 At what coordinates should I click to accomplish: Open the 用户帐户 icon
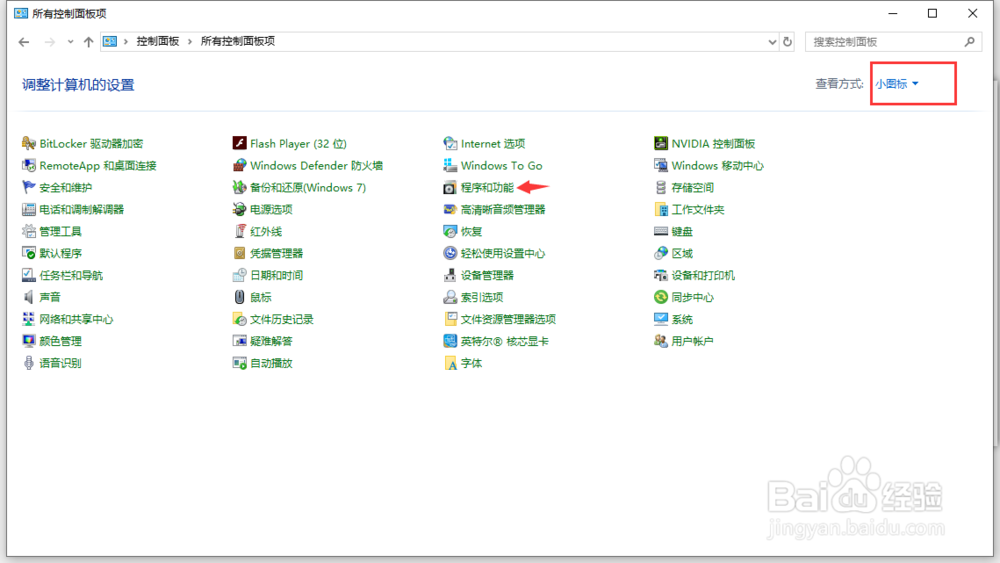tap(661, 341)
